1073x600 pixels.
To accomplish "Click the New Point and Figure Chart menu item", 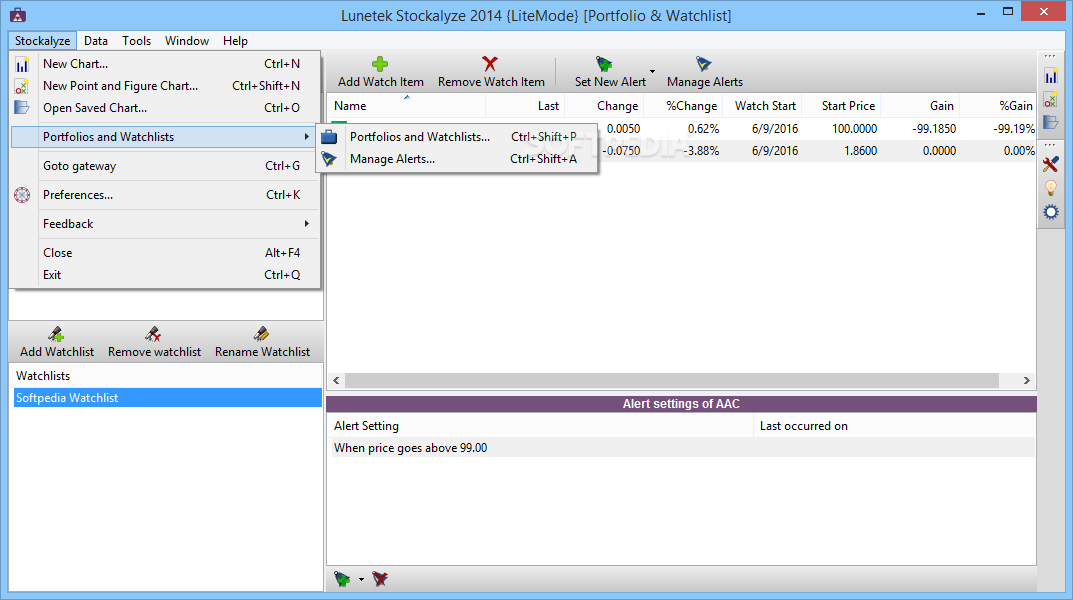I will 166,86.
